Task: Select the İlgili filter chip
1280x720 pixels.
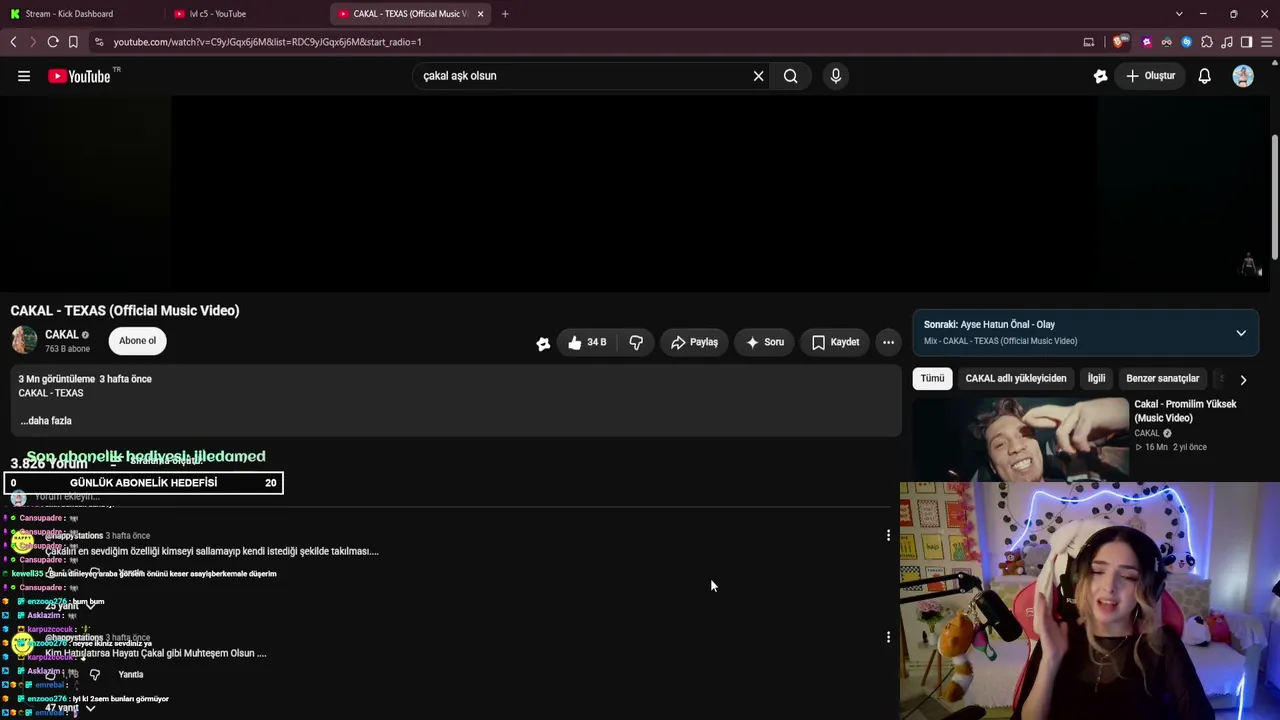Action: [1096, 379]
